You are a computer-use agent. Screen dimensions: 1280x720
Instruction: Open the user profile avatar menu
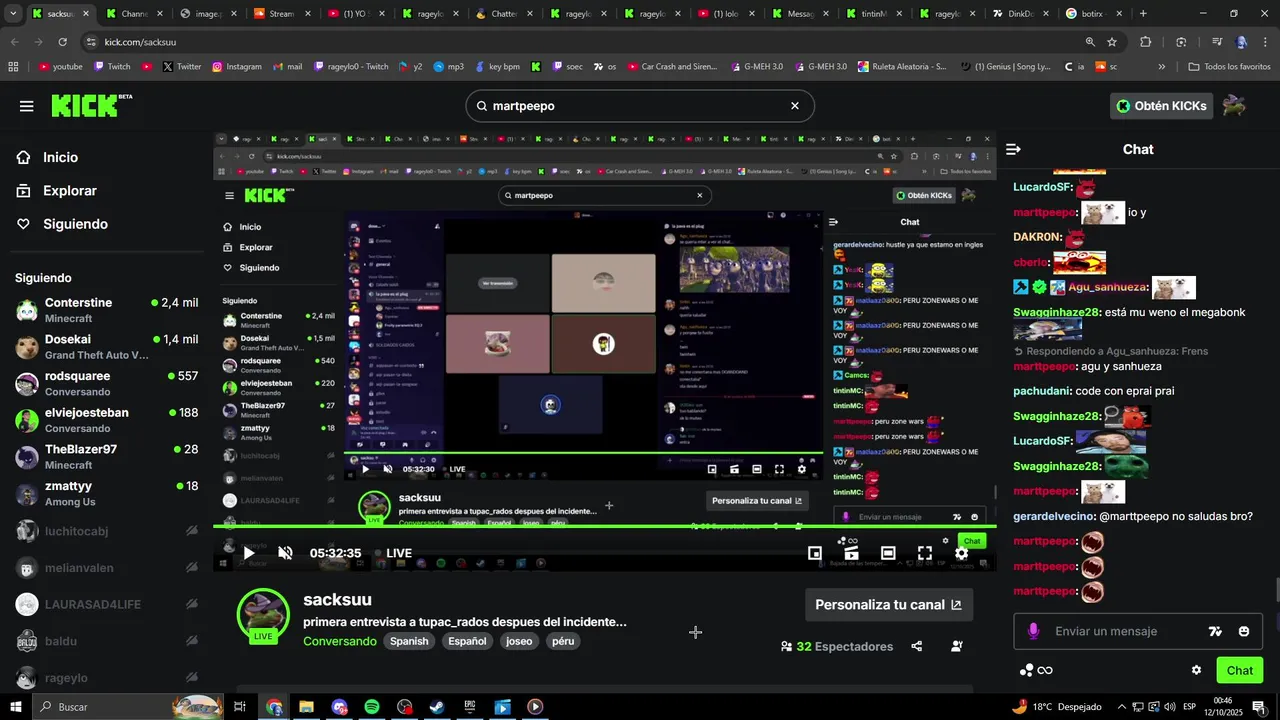(1235, 106)
